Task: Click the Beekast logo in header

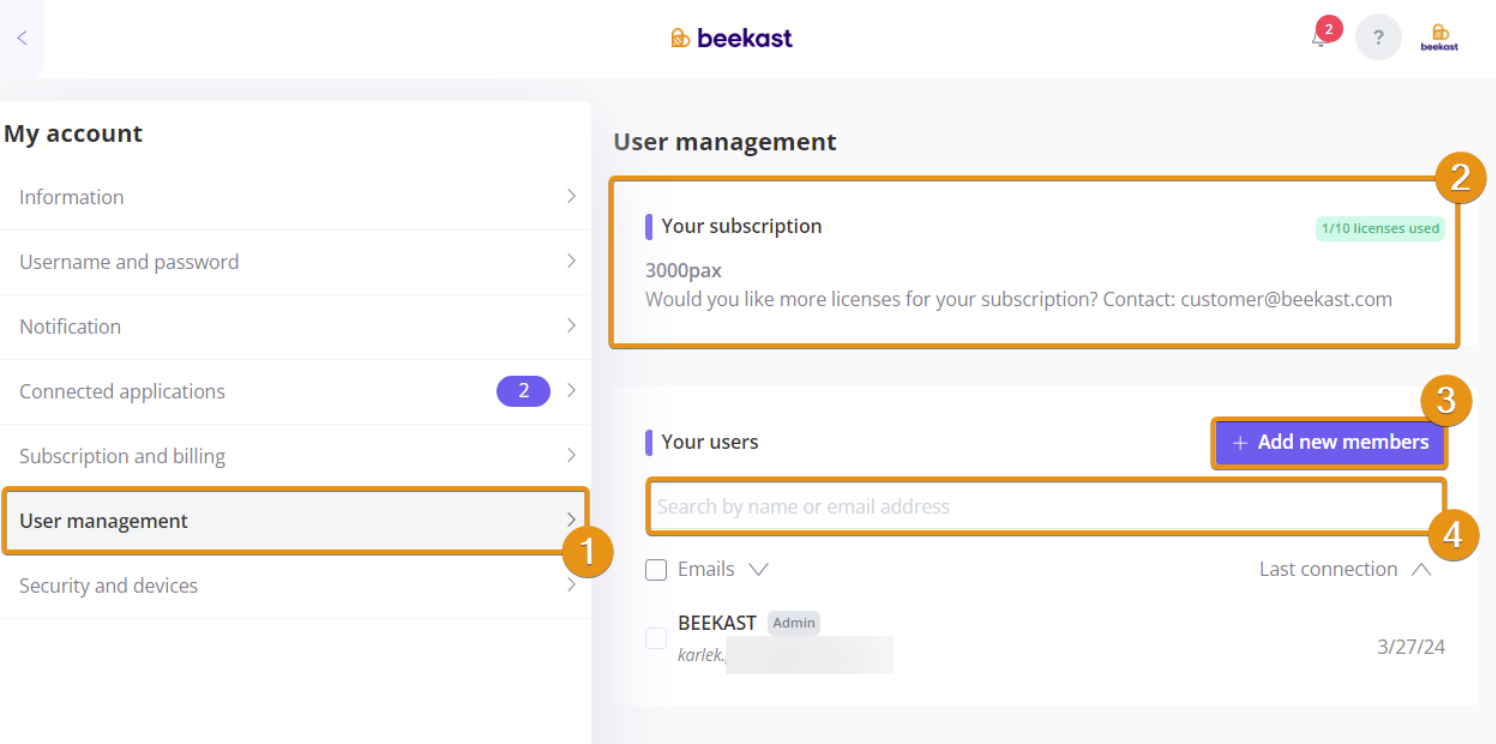Action: click(x=732, y=38)
